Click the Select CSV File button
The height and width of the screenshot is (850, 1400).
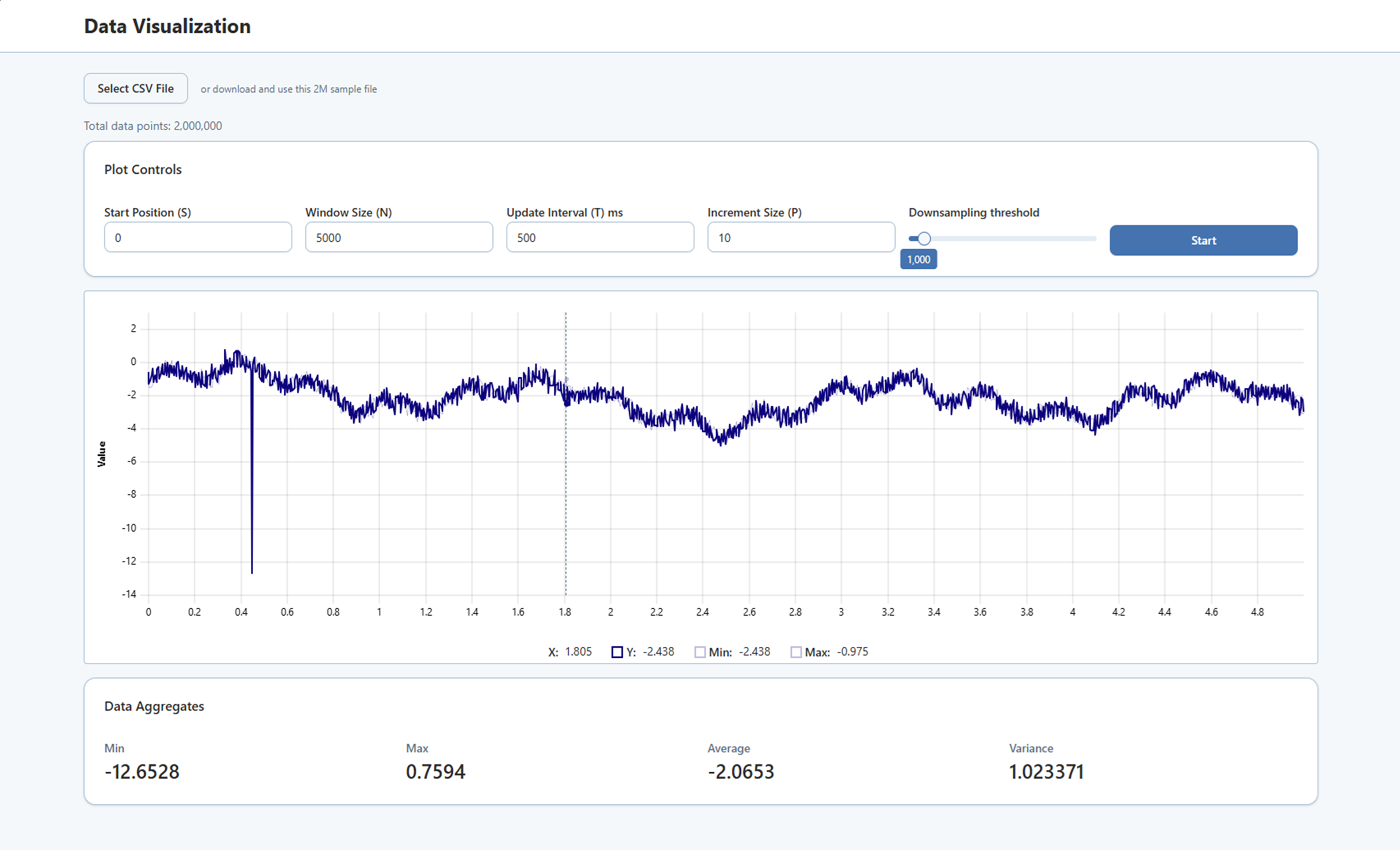pyautogui.click(x=135, y=89)
